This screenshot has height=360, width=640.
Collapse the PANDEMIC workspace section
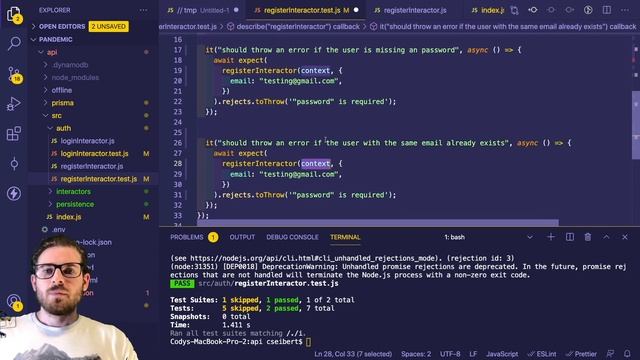(x=56, y=40)
